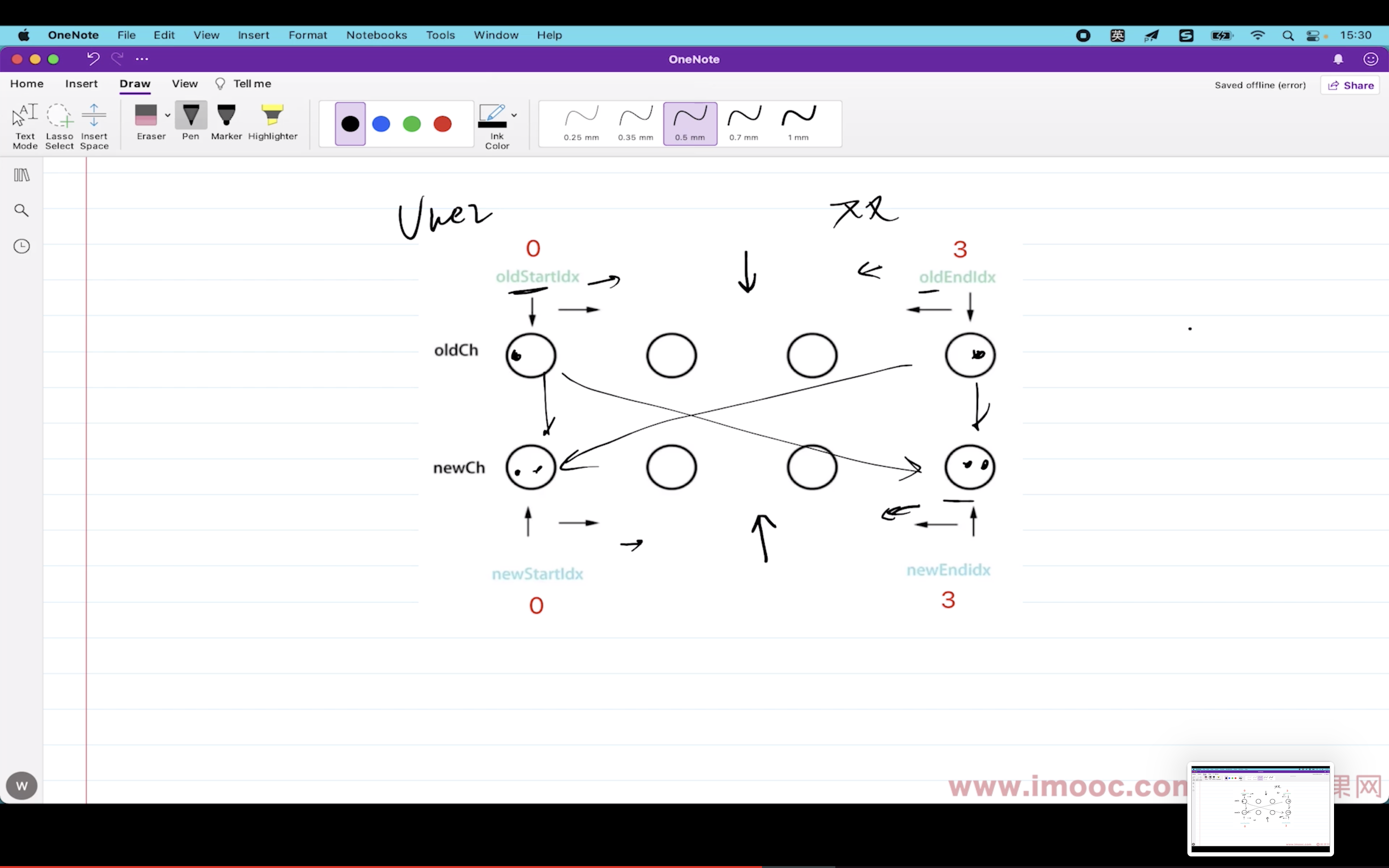Open the Notebooks menu in menu bar
This screenshot has width=1389, height=868.
point(377,35)
